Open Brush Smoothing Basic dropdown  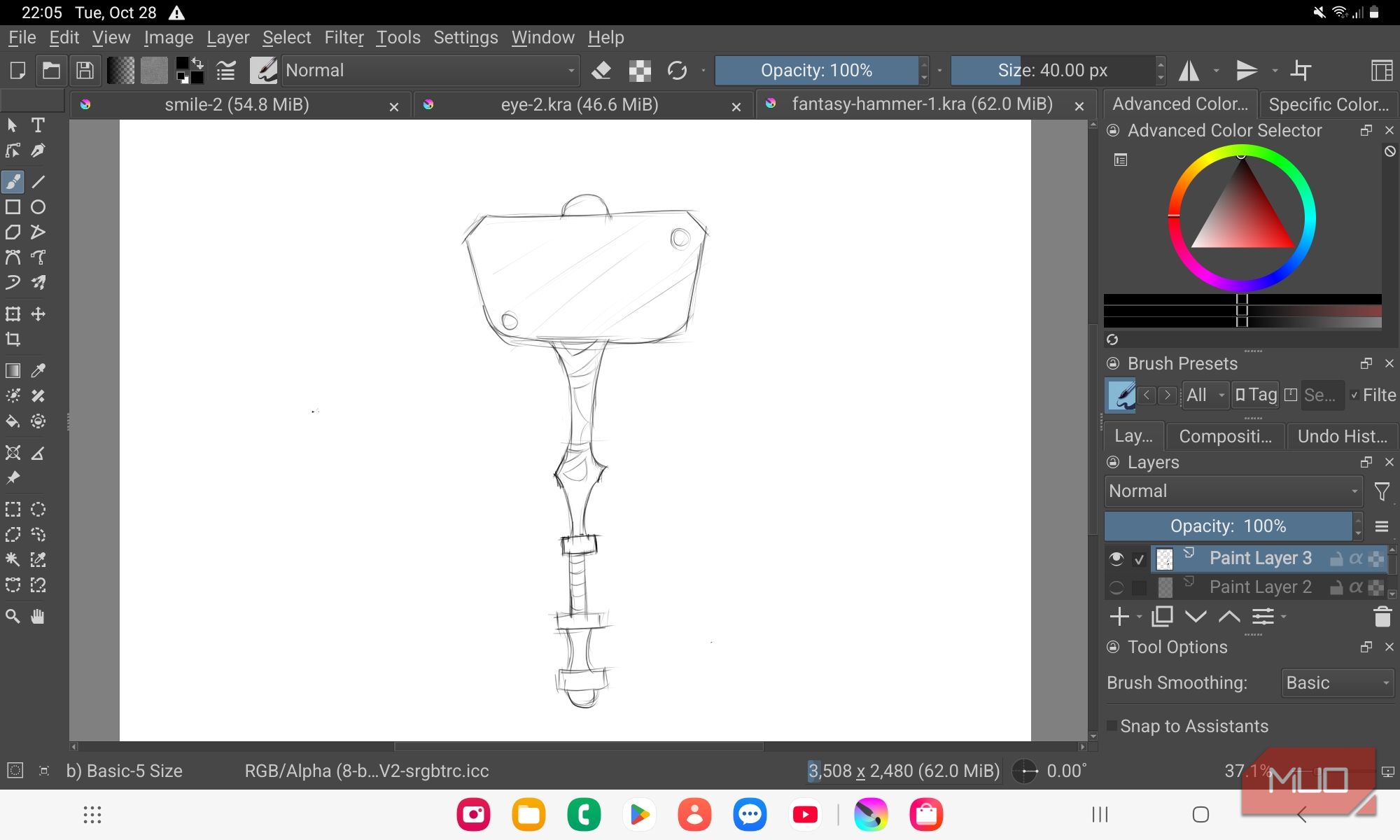1336,682
